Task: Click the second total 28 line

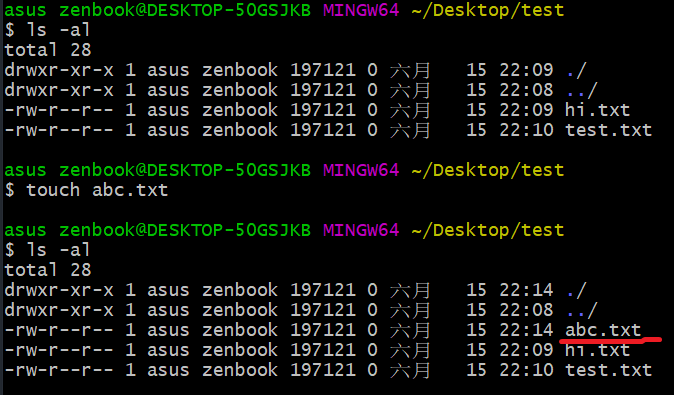Action: [x=48, y=270]
